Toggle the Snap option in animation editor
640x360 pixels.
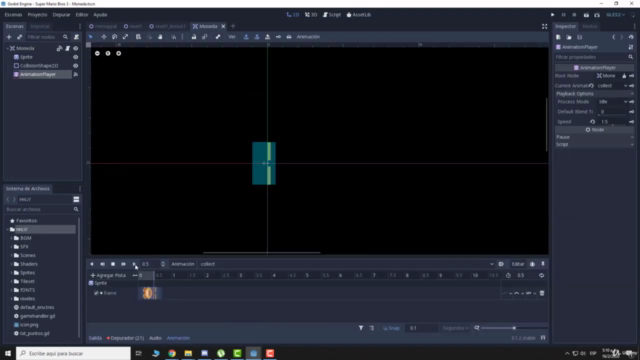pos(391,328)
